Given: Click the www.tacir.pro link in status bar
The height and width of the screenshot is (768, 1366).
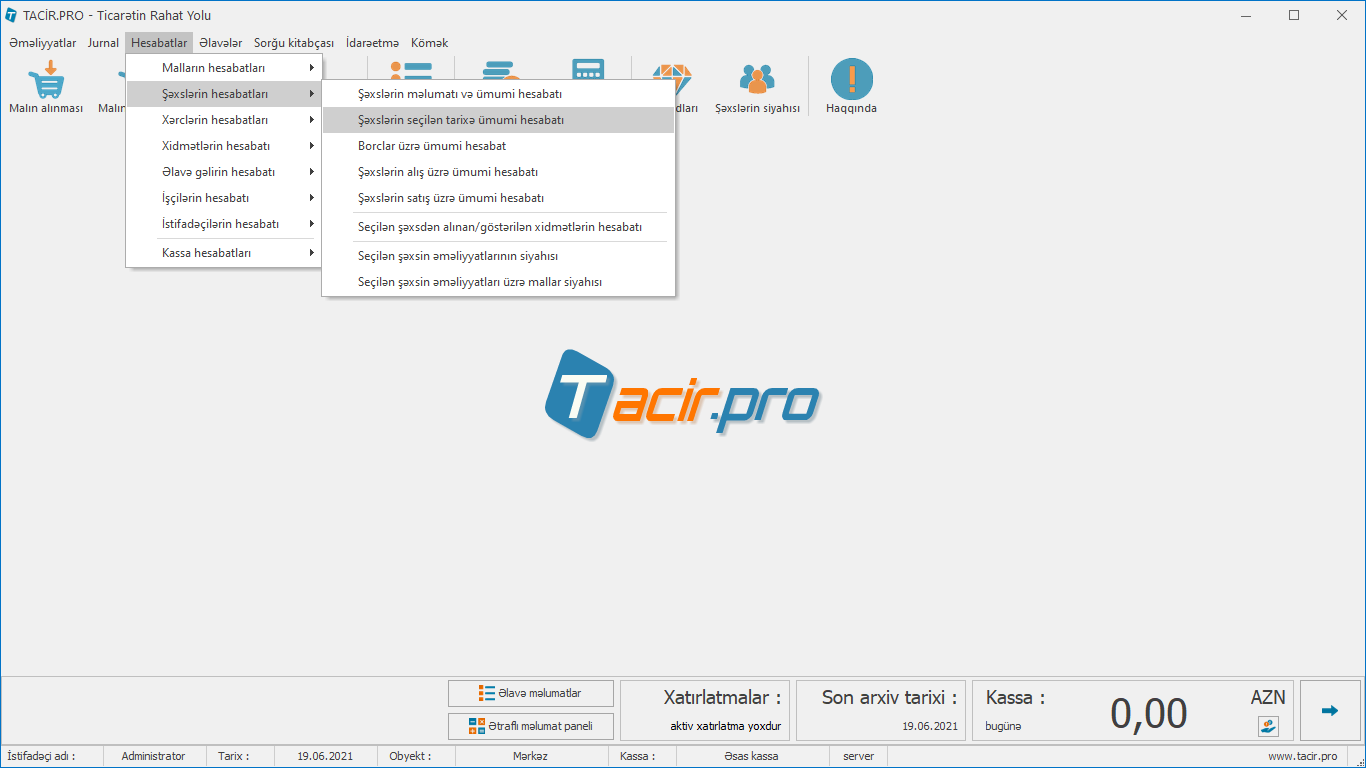Looking at the screenshot, I should tap(1302, 756).
